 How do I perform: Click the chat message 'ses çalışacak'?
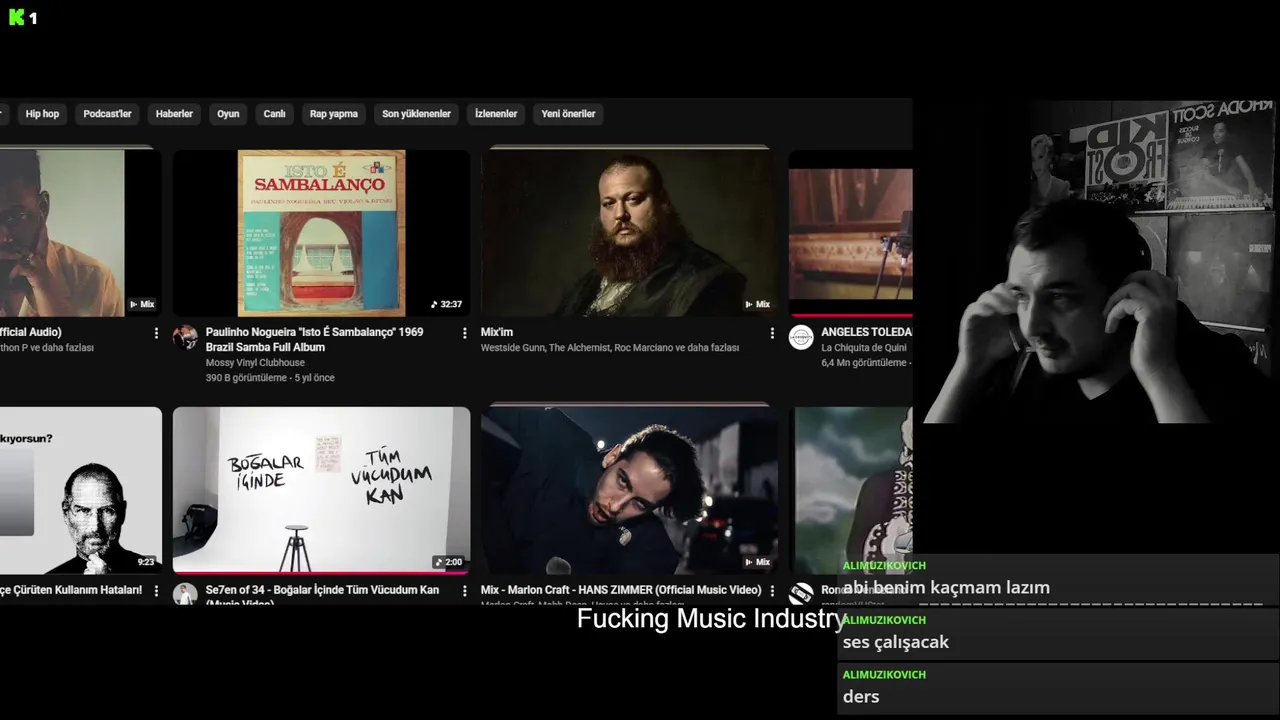[x=896, y=642]
